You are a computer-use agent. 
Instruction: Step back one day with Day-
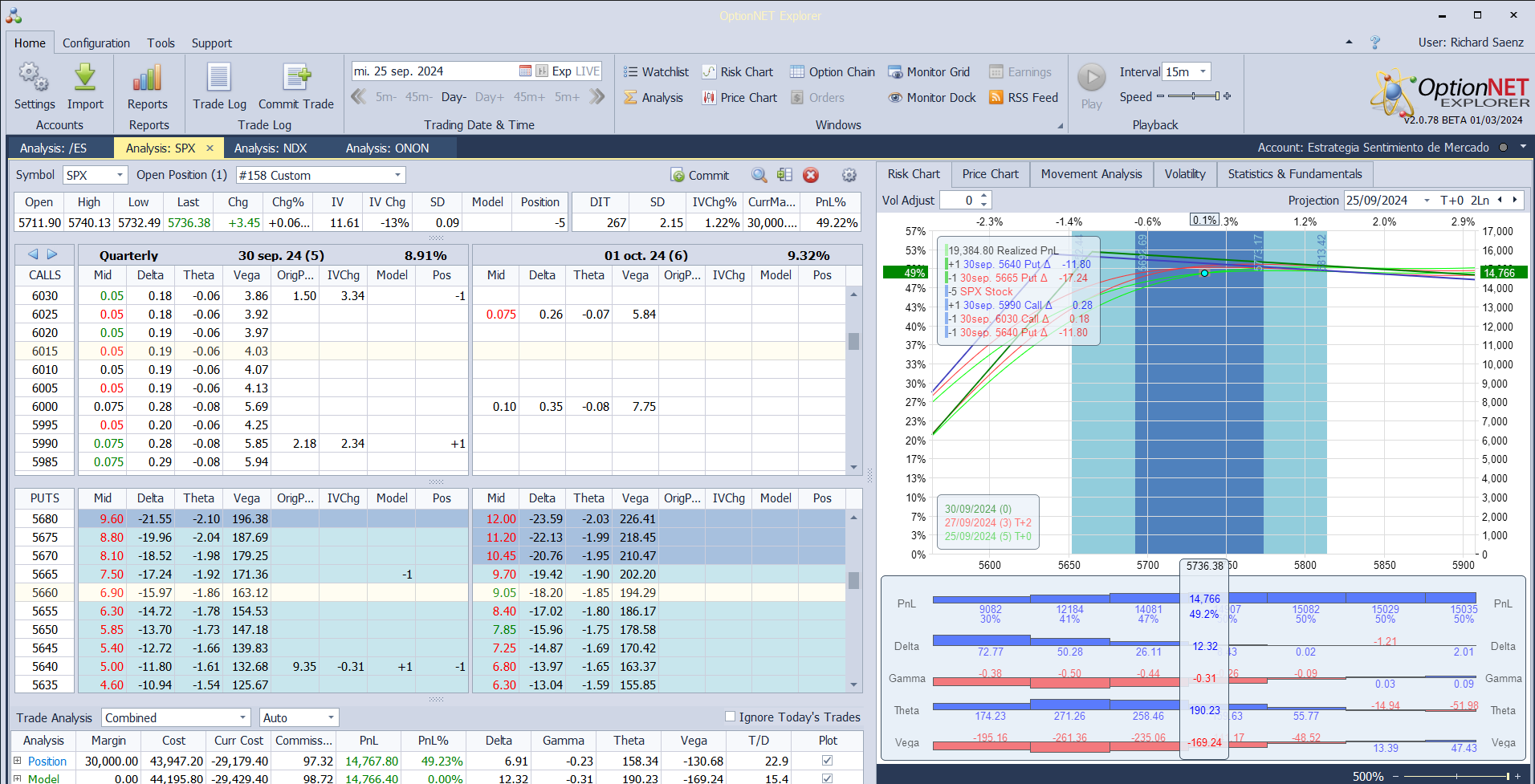click(454, 97)
